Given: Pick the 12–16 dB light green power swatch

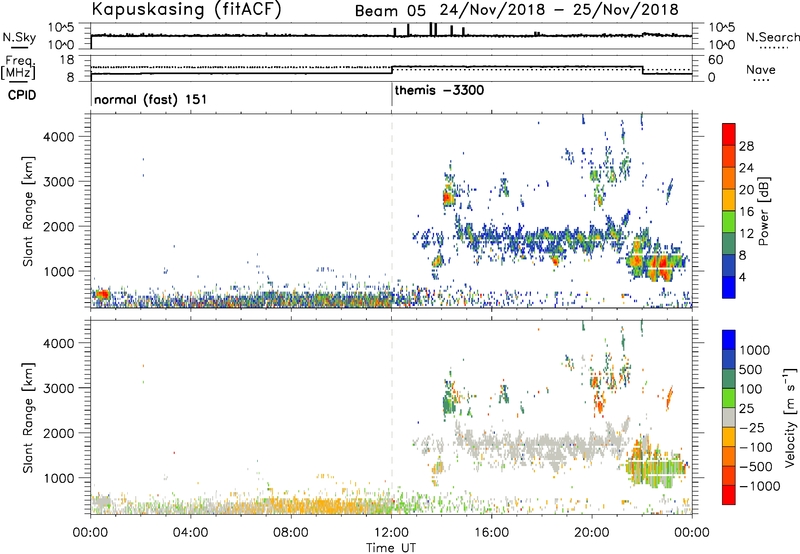Looking at the screenshot, I should pos(729,222).
